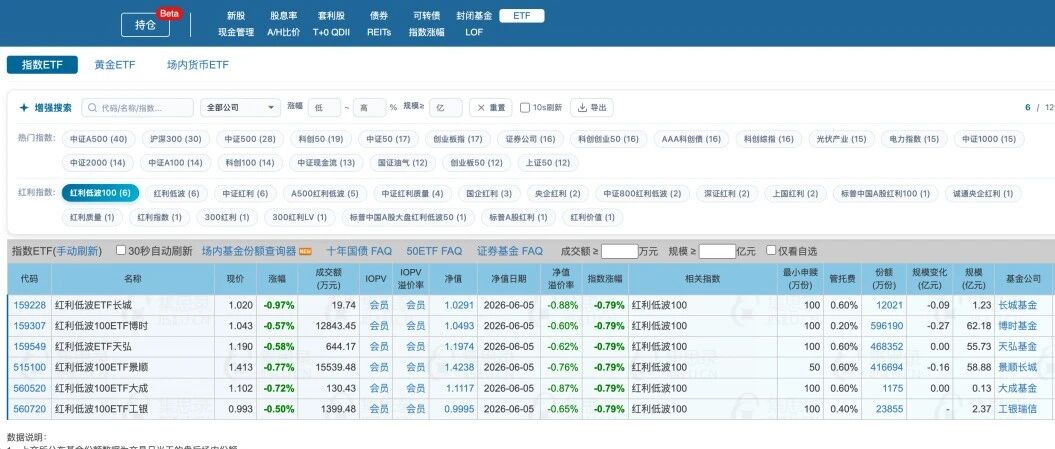
Task: Open fund code 515100
Action: (30, 368)
